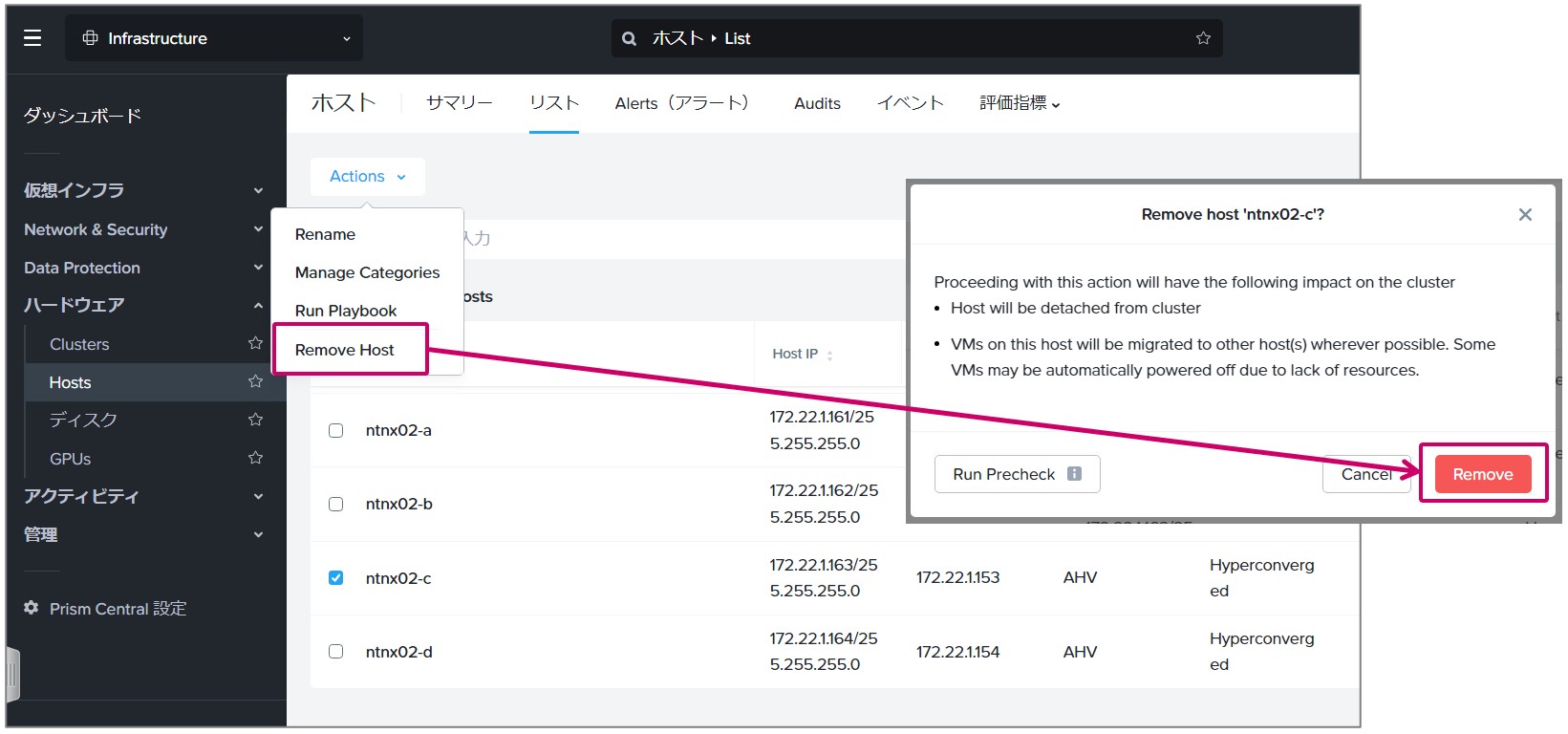This screenshot has width=1568, height=734.
Task: Click the Prism Central gear icon
Action: pyautogui.click(x=32, y=608)
